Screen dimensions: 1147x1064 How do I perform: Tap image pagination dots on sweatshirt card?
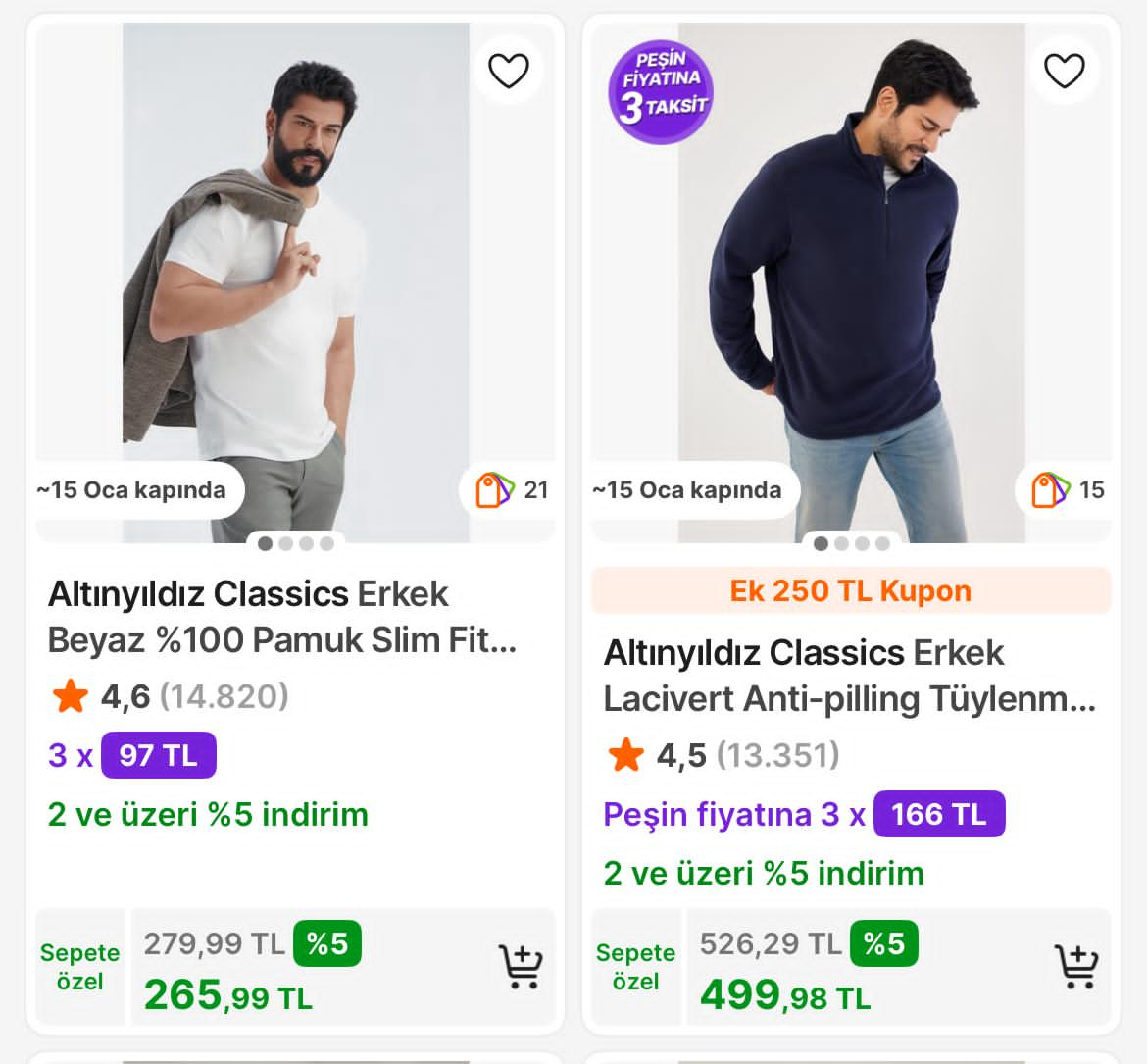[852, 543]
